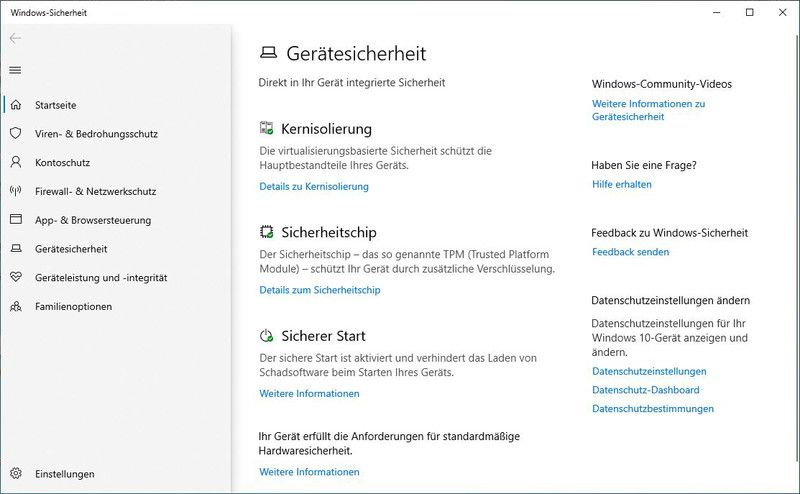800x494 pixels.
Task: Open the heart icon for Geräteleistung und -integrität
Action: pos(16,277)
